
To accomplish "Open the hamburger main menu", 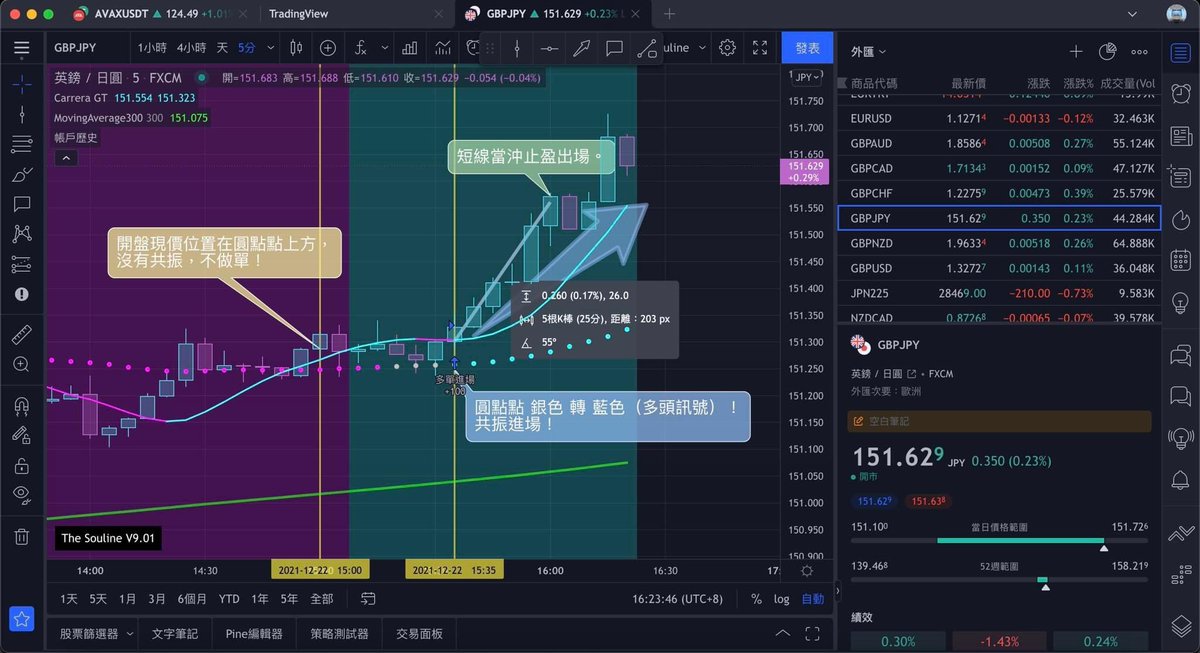I will pos(22,47).
